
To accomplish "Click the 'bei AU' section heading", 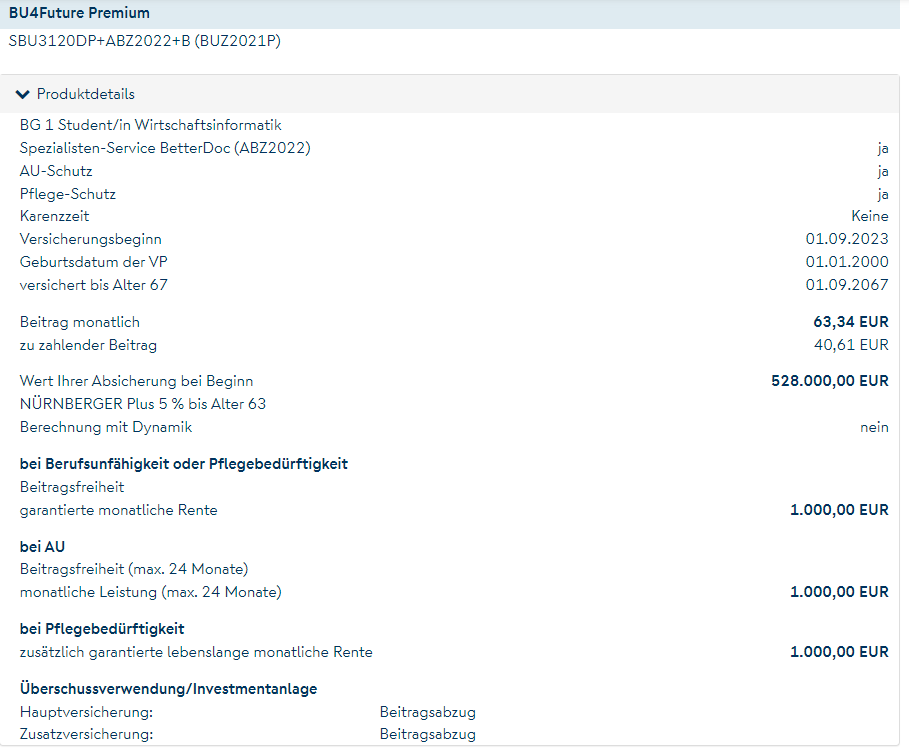I will (x=42, y=547).
